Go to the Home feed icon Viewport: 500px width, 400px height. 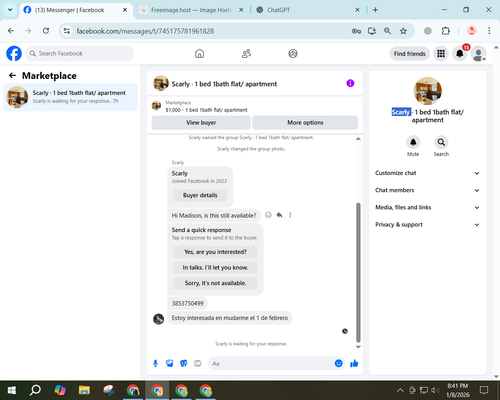[x=199, y=53]
